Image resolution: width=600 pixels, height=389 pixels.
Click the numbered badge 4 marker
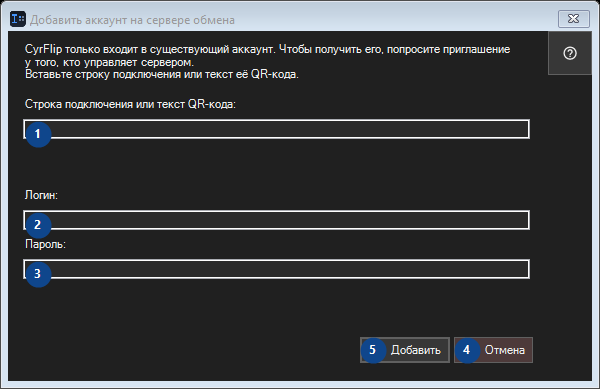pyautogui.click(x=466, y=350)
